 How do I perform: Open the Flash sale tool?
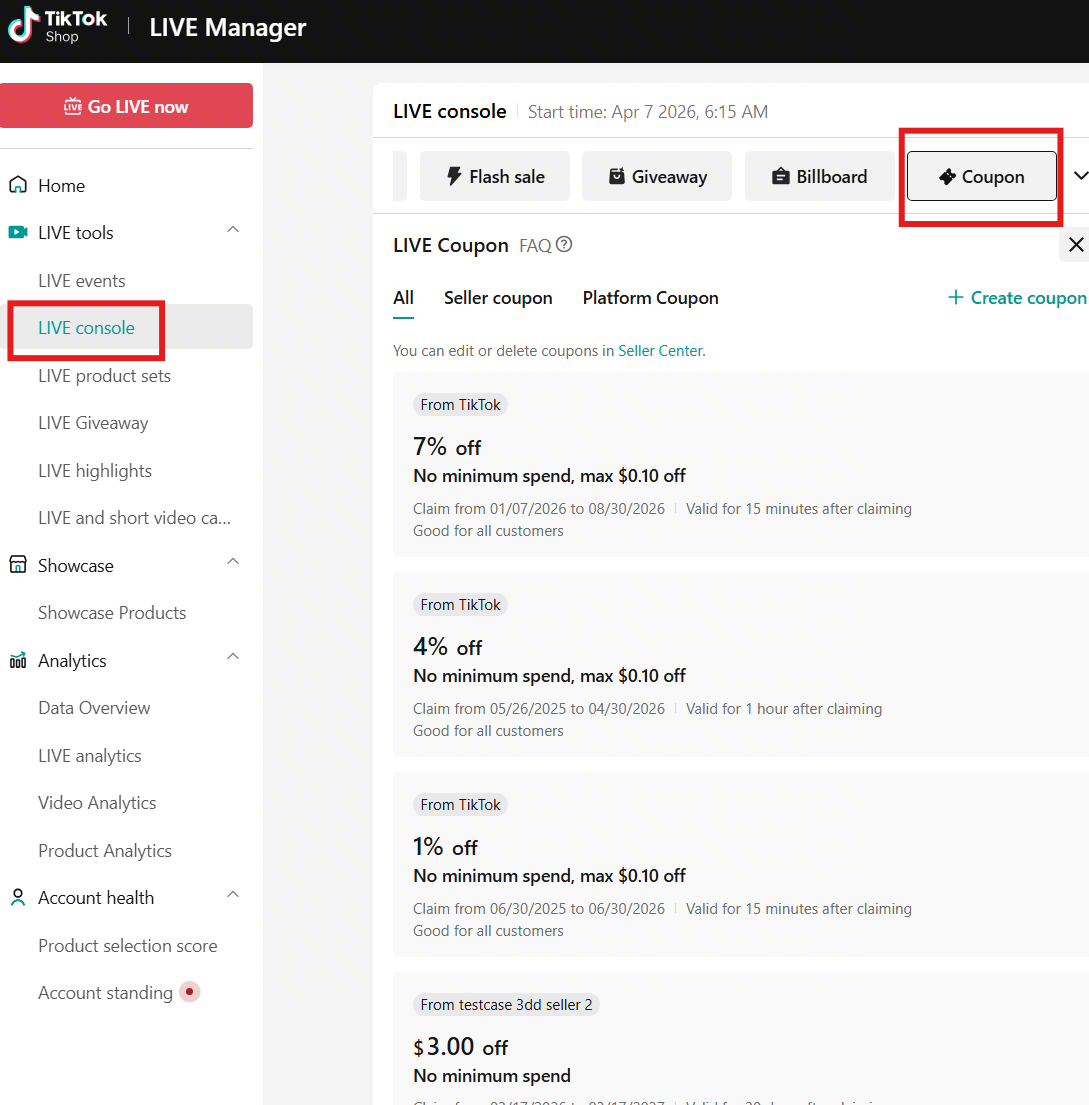495,176
